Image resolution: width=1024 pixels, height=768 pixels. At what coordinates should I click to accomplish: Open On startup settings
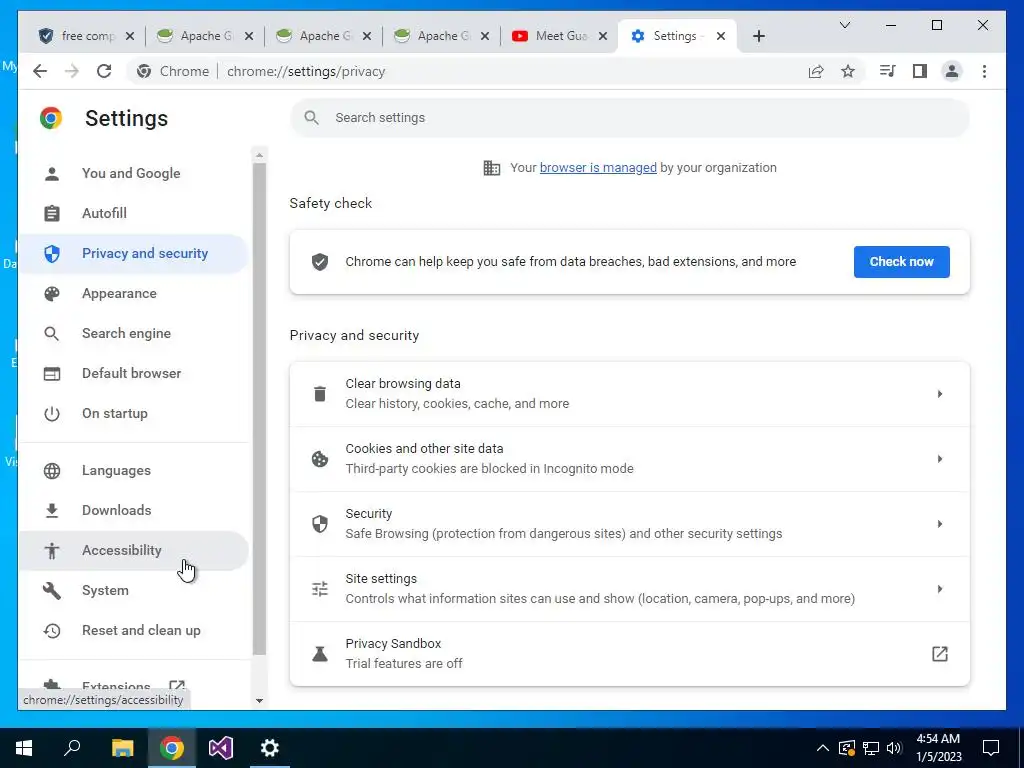point(133,413)
